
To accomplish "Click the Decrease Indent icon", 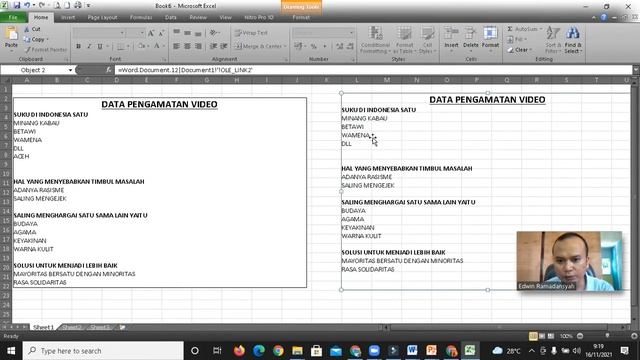I will pos(213,46).
